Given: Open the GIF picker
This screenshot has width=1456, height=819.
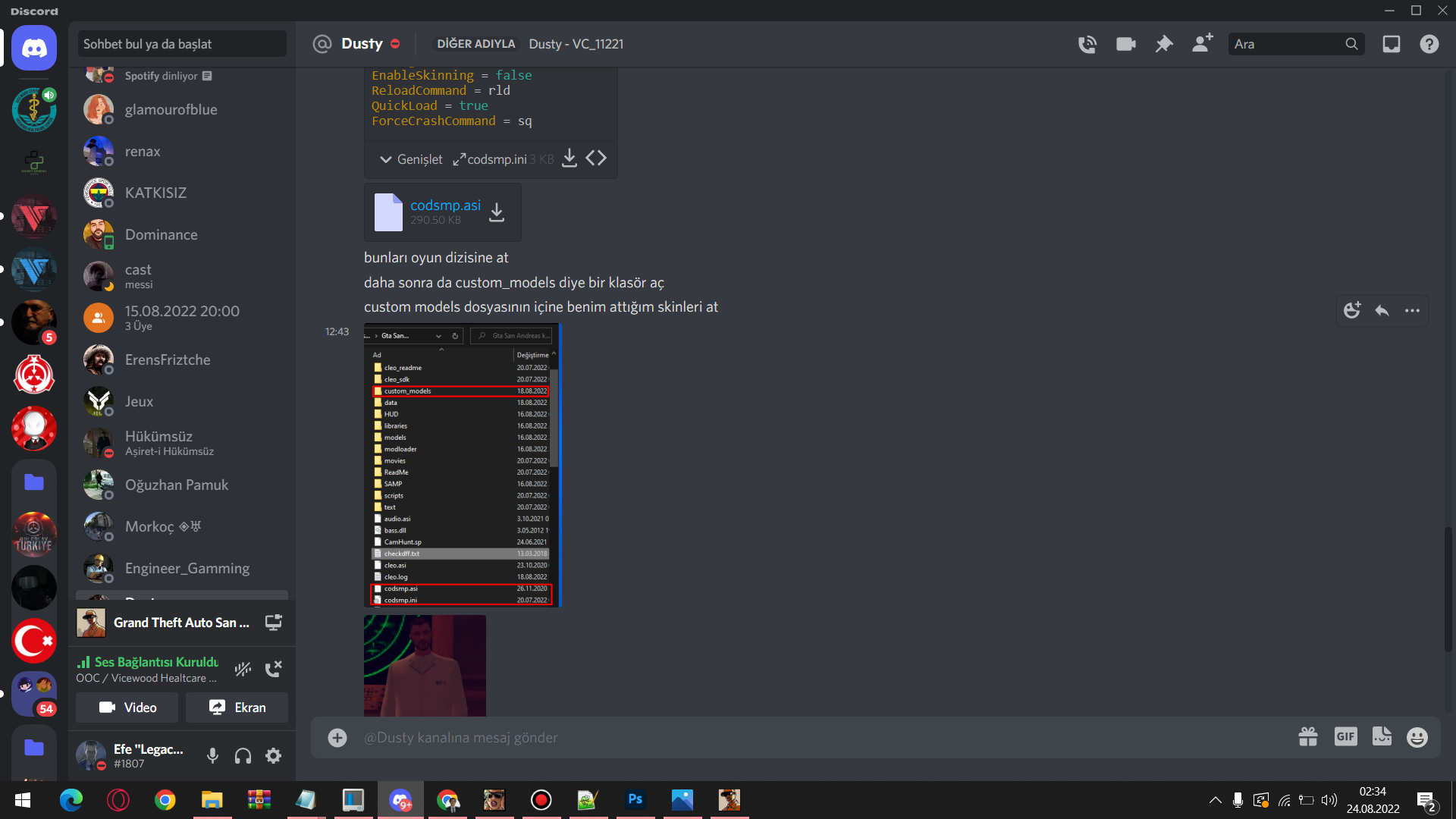Looking at the screenshot, I should [x=1345, y=736].
